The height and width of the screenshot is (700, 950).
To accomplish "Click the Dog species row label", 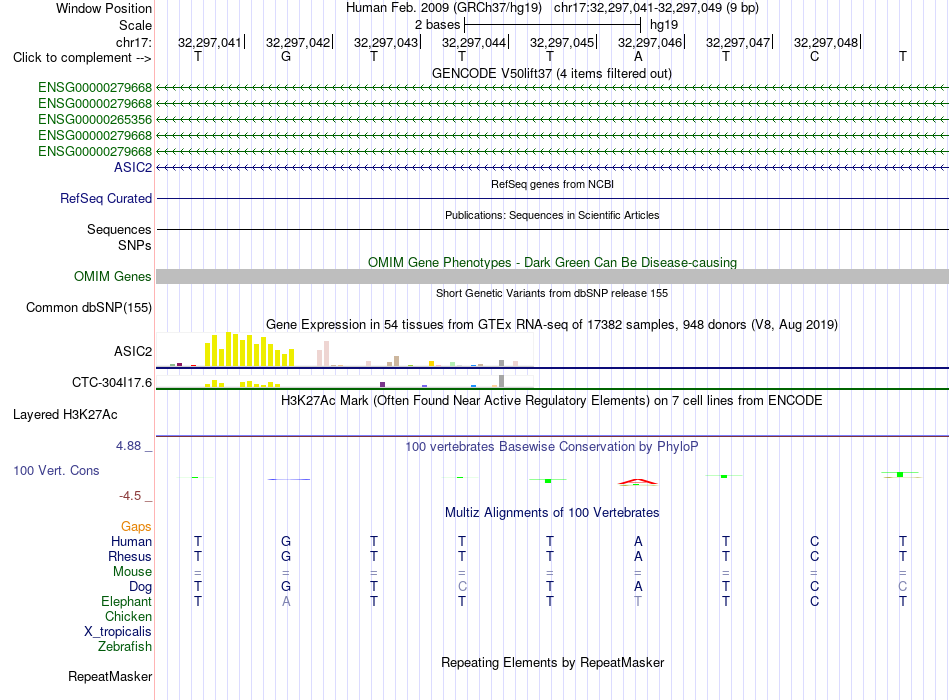I will (x=141, y=587).
